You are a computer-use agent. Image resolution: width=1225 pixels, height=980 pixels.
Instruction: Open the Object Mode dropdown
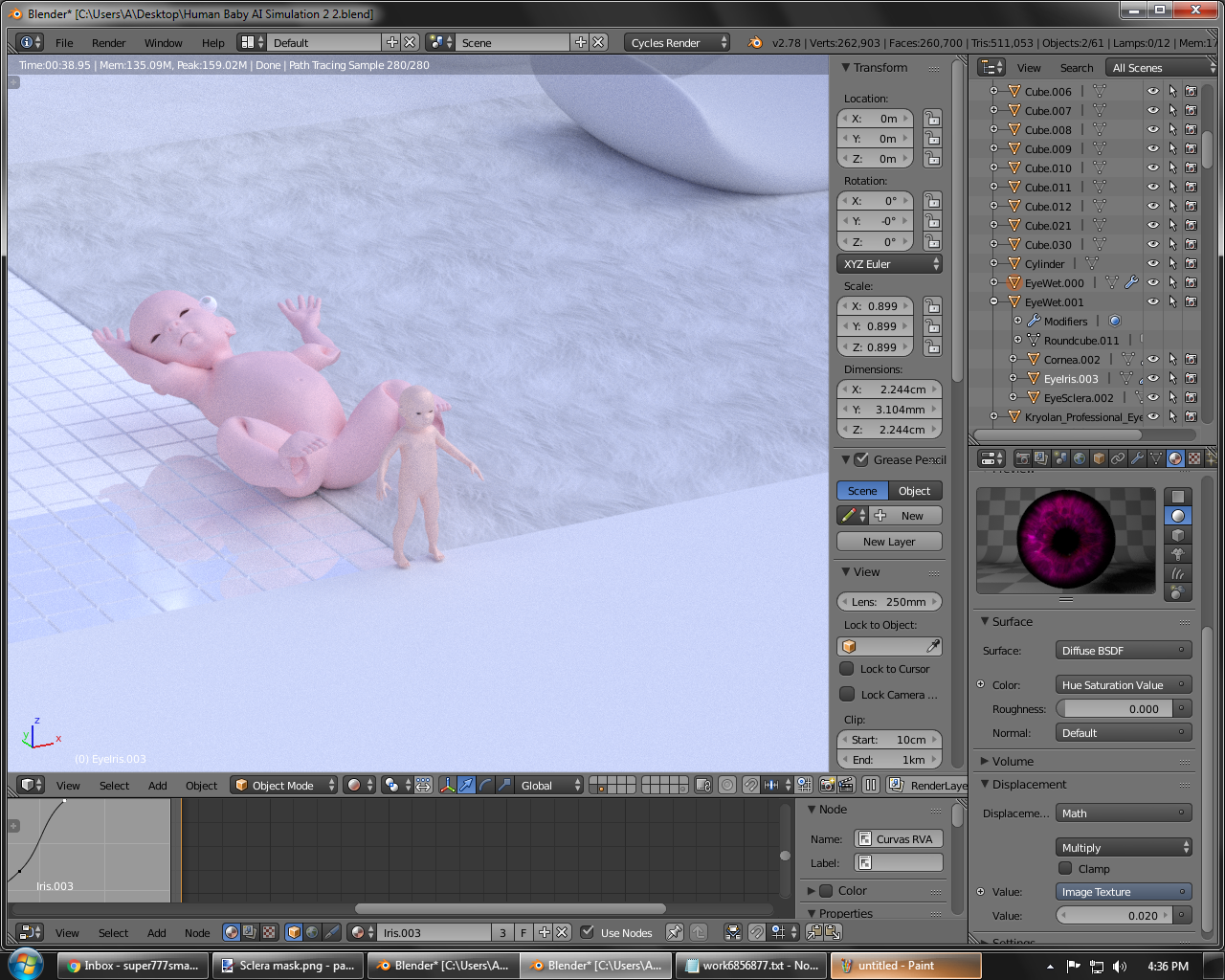284,785
